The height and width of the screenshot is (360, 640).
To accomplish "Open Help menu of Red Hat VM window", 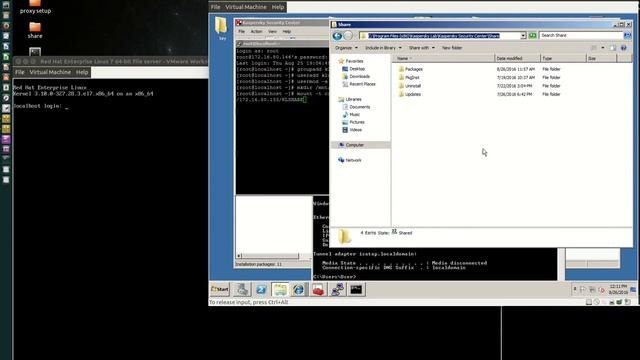I will (82, 72).
